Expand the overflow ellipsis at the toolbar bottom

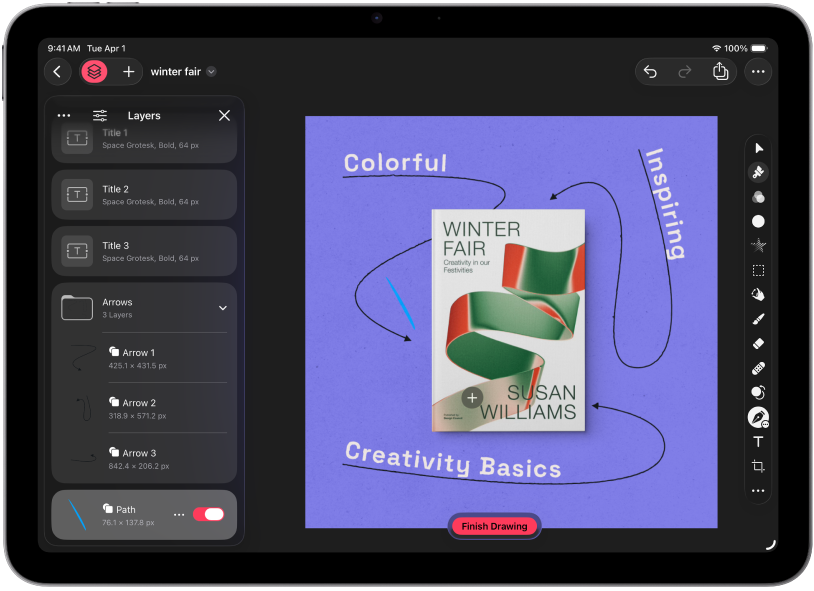click(x=758, y=490)
